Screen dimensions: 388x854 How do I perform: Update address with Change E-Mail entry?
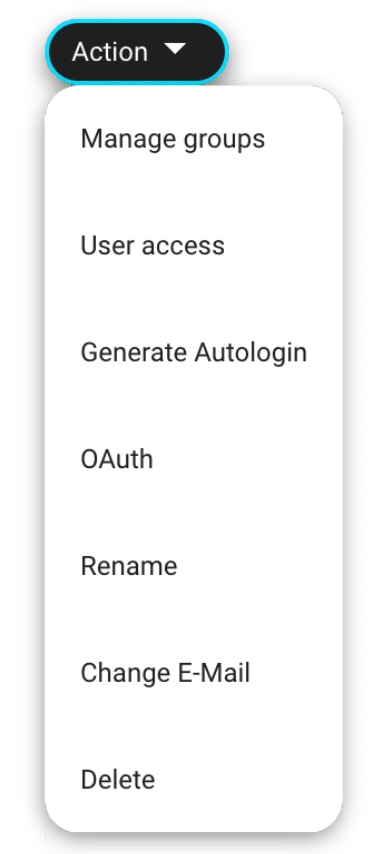point(194,672)
